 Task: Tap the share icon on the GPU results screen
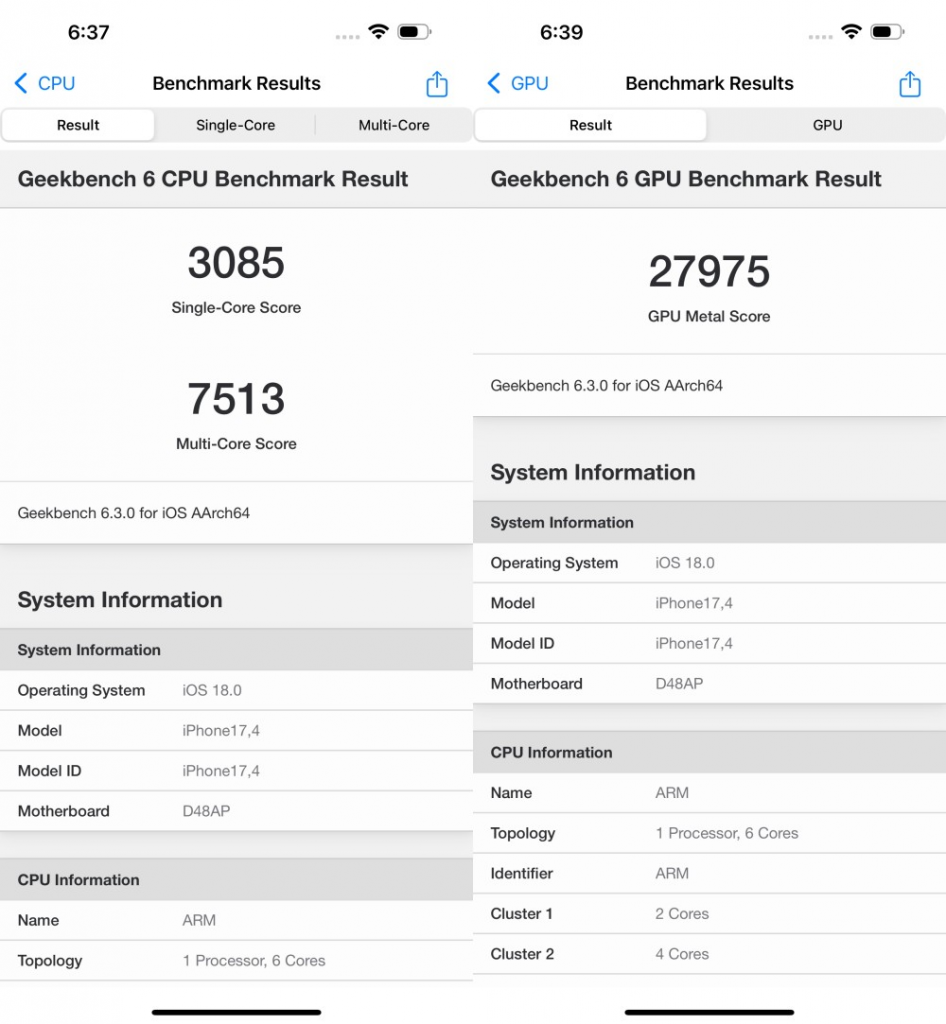point(909,84)
